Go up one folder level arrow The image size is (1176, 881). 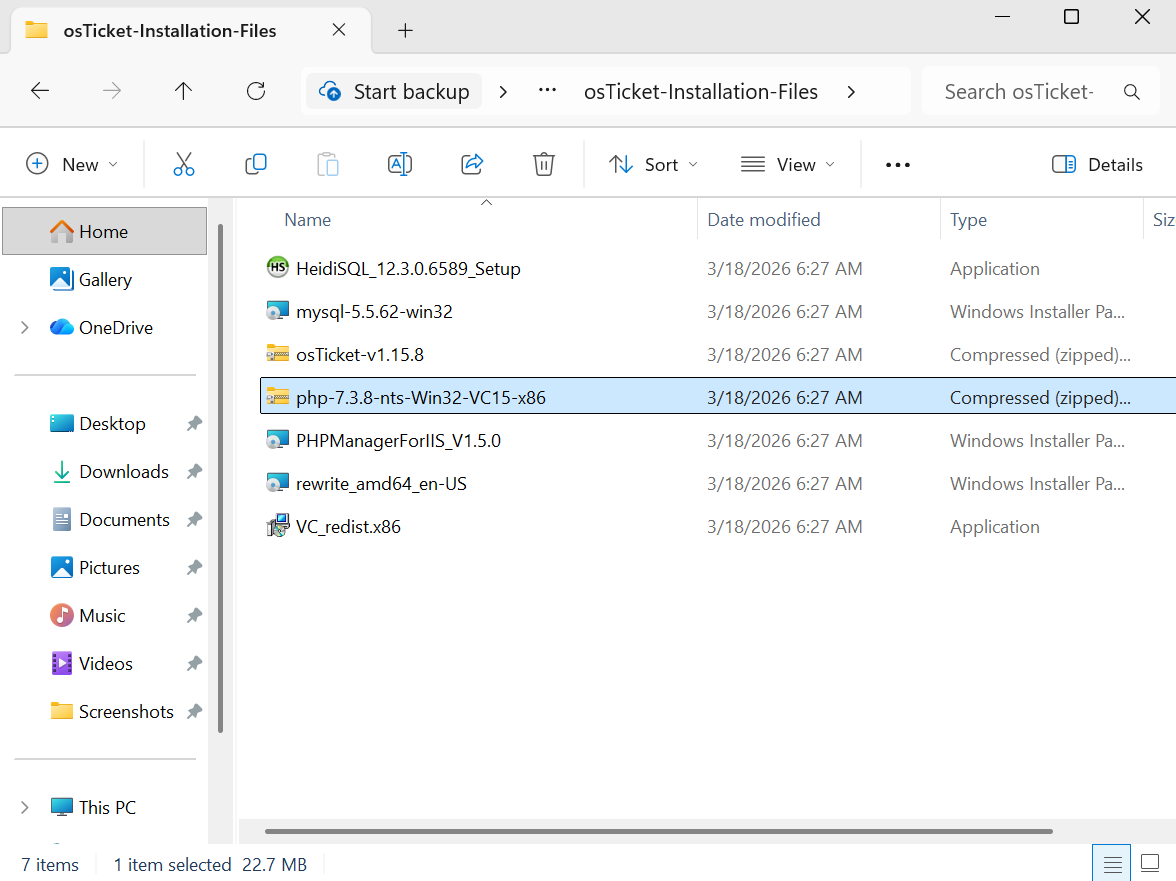coord(183,91)
